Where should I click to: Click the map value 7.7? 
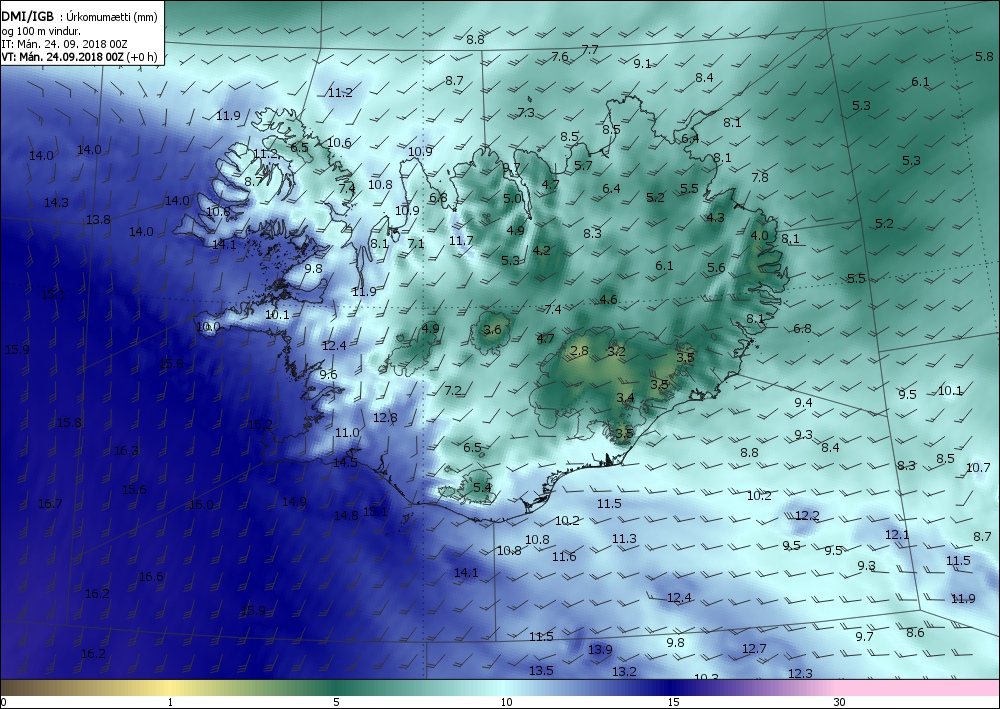[590, 49]
